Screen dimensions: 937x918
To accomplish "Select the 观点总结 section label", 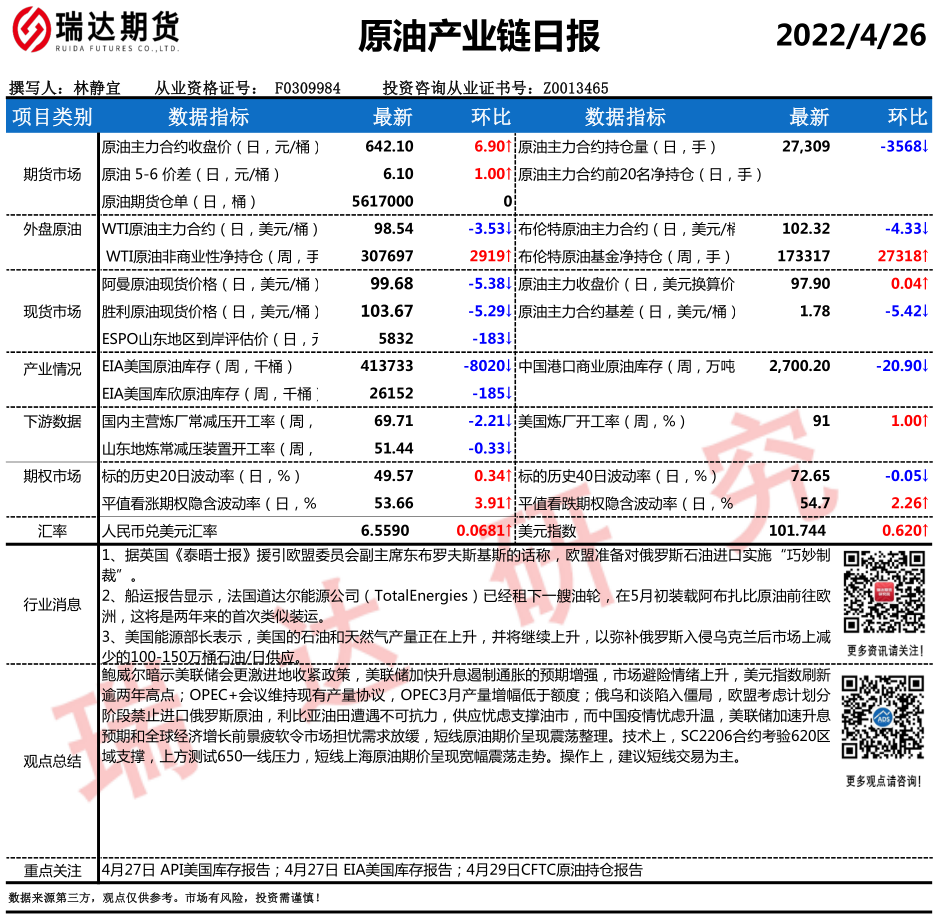I will [x=52, y=761].
